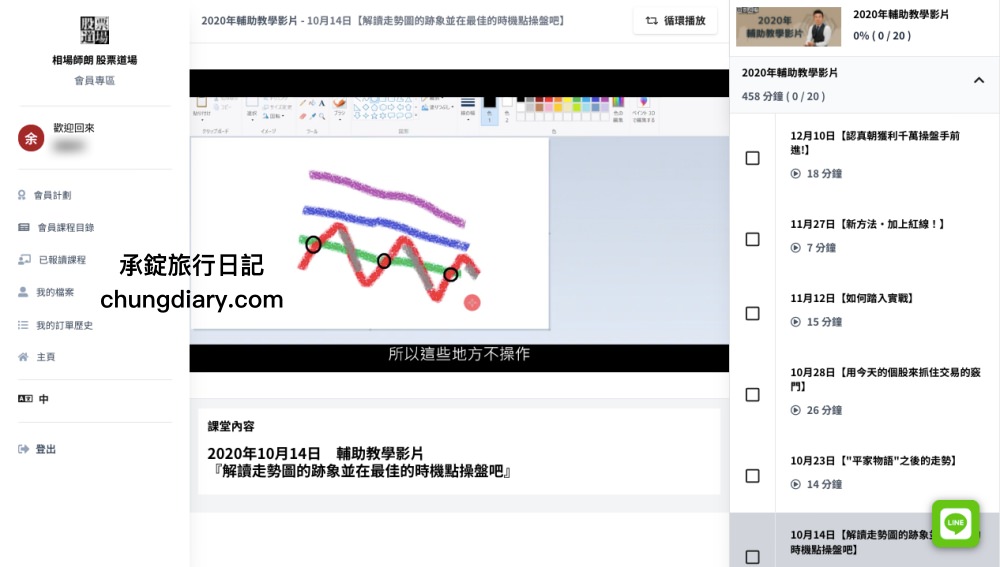This screenshot has width=1000, height=567.
Task: Click play icon beside 15 分鐘
Action: [795, 322]
